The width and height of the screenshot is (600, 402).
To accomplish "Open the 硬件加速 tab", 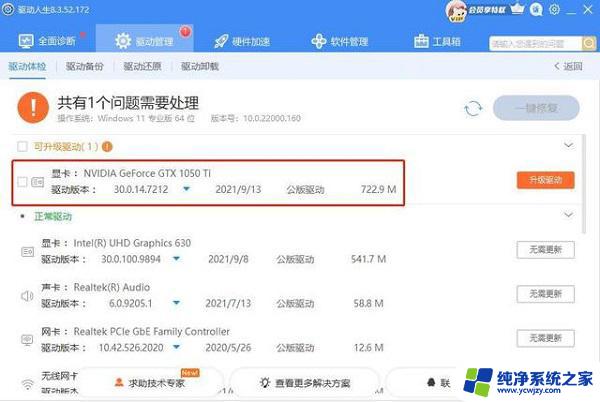I will (x=242, y=41).
